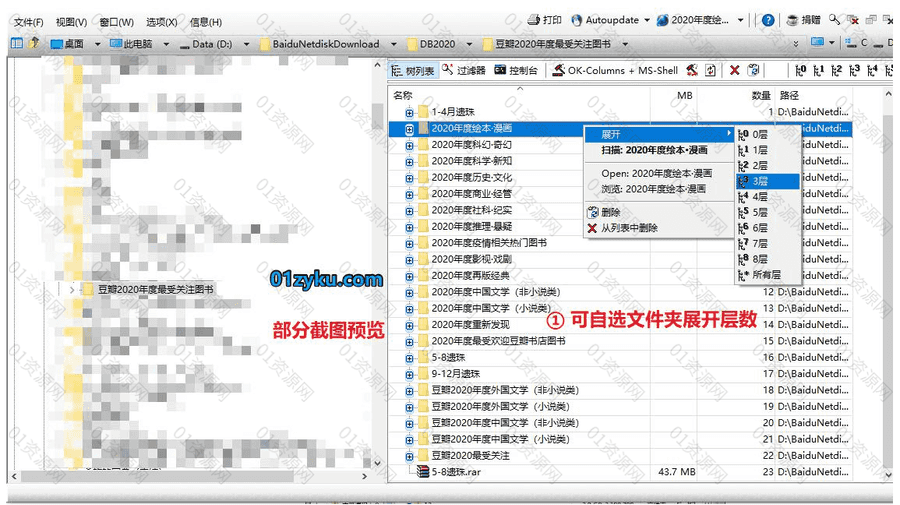Click 此电脑 breadcrumb button
The height and width of the screenshot is (505, 900).
131,44
